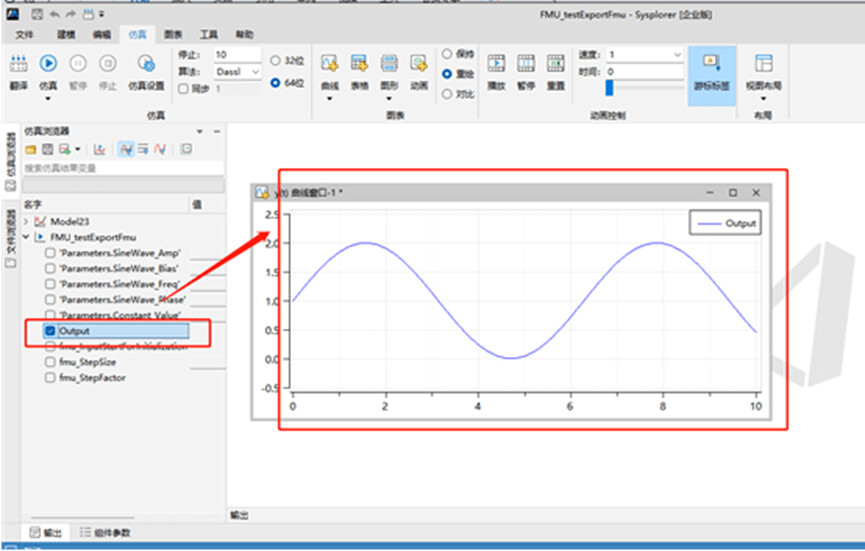Enable the 同步 checkbox
Viewport: 865px width, 551px height.
click(x=184, y=89)
